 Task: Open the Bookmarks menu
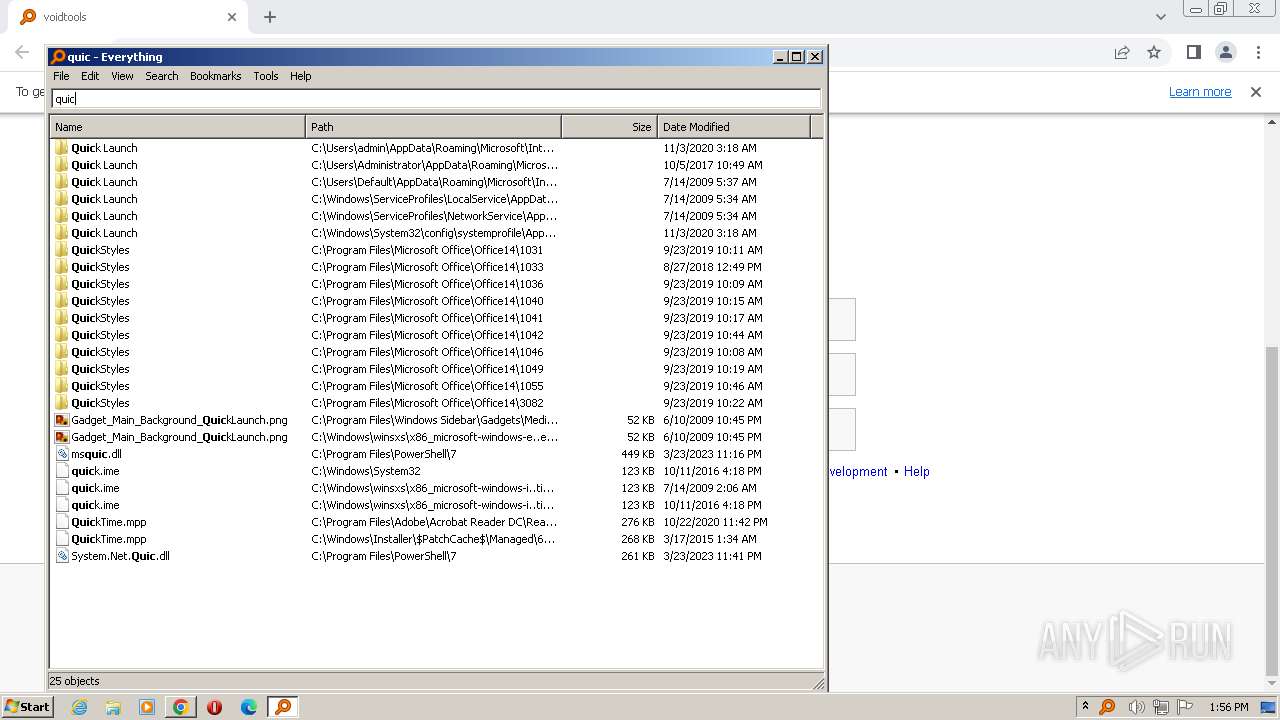pyautogui.click(x=215, y=76)
